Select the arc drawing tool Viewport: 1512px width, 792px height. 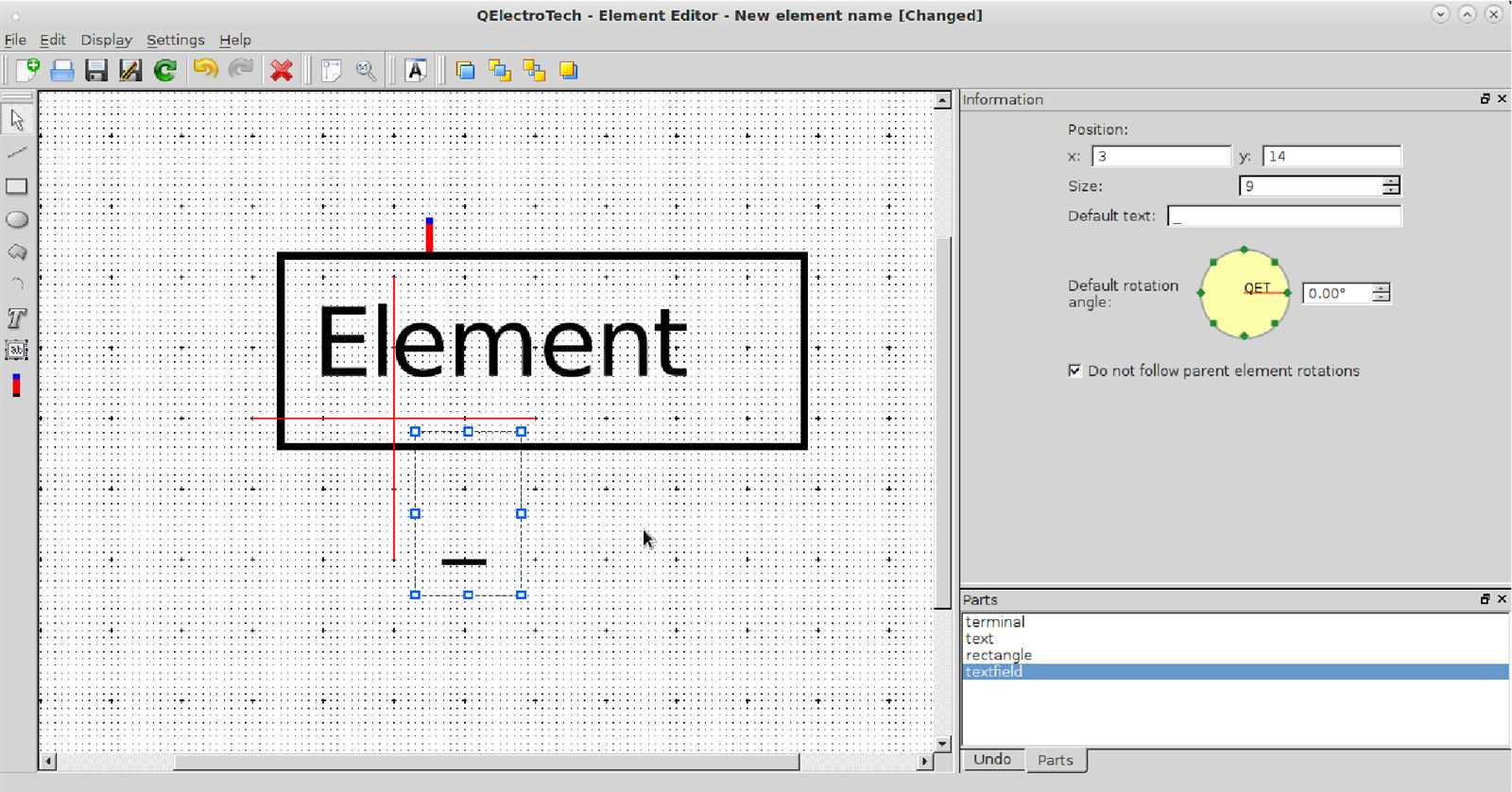pyautogui.click(x=17, y=284)
